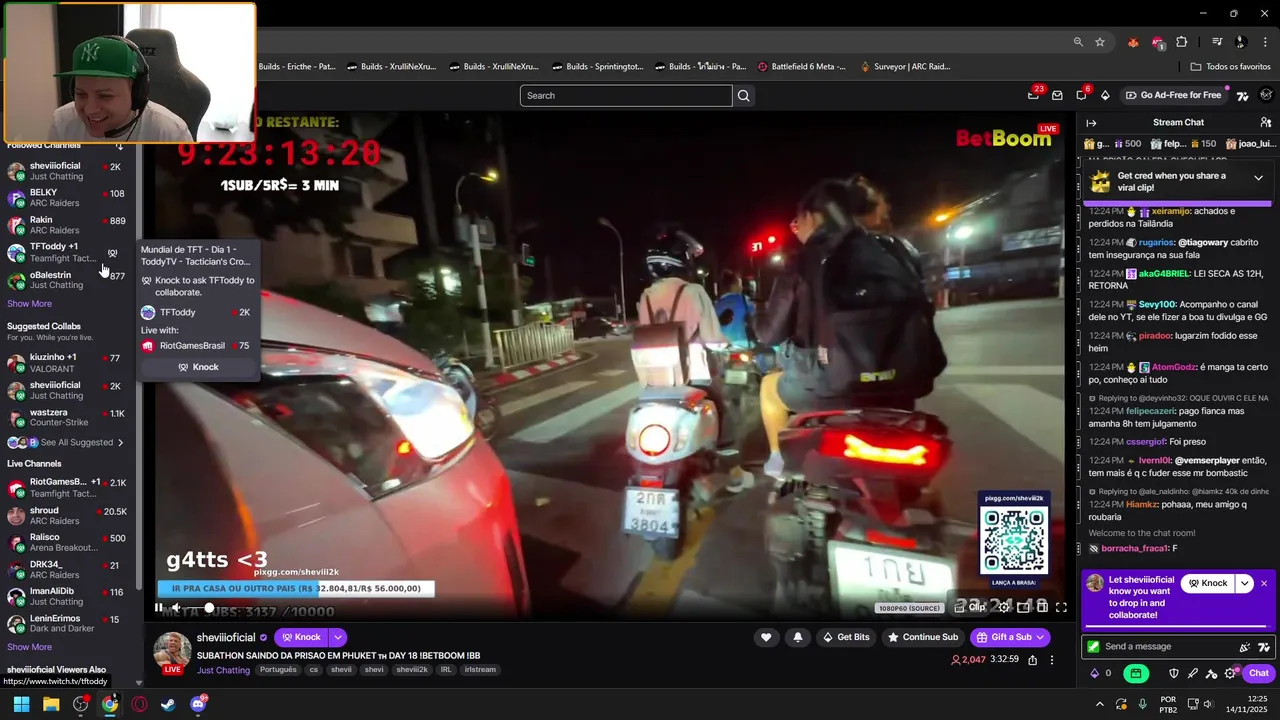Open the Twitch user avatar menu
1280x720 pixels.
click(1266, 95)
